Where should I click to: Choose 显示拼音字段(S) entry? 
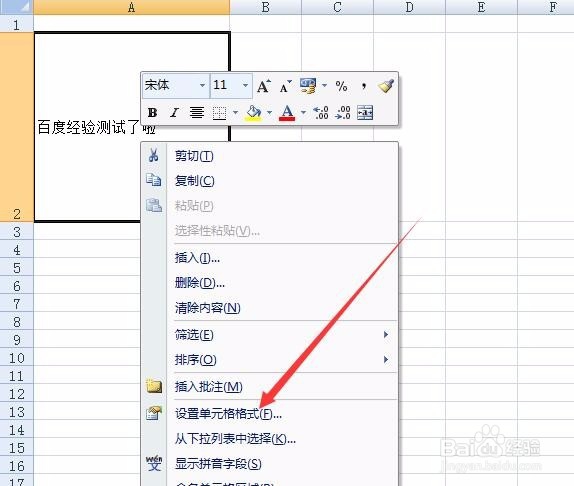click(x=270, y=464)
